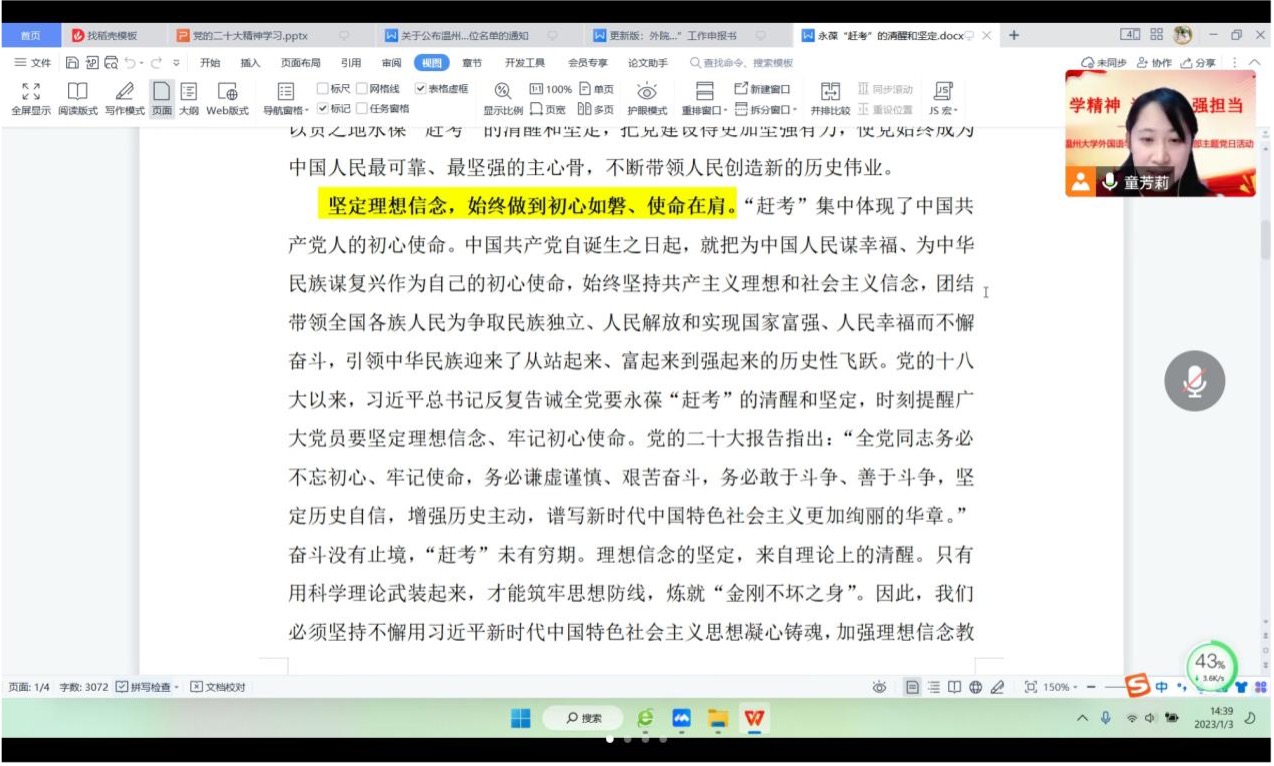This screenshot has width=1274, height=766.
Task: Open the Zoom ratio dialog
Action: (x=502, y=98)
